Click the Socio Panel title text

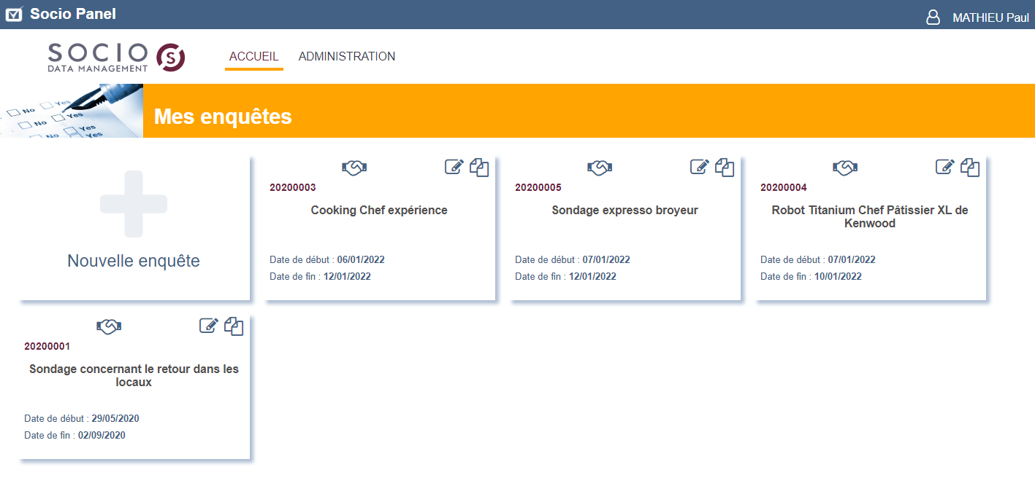[73, 14]
